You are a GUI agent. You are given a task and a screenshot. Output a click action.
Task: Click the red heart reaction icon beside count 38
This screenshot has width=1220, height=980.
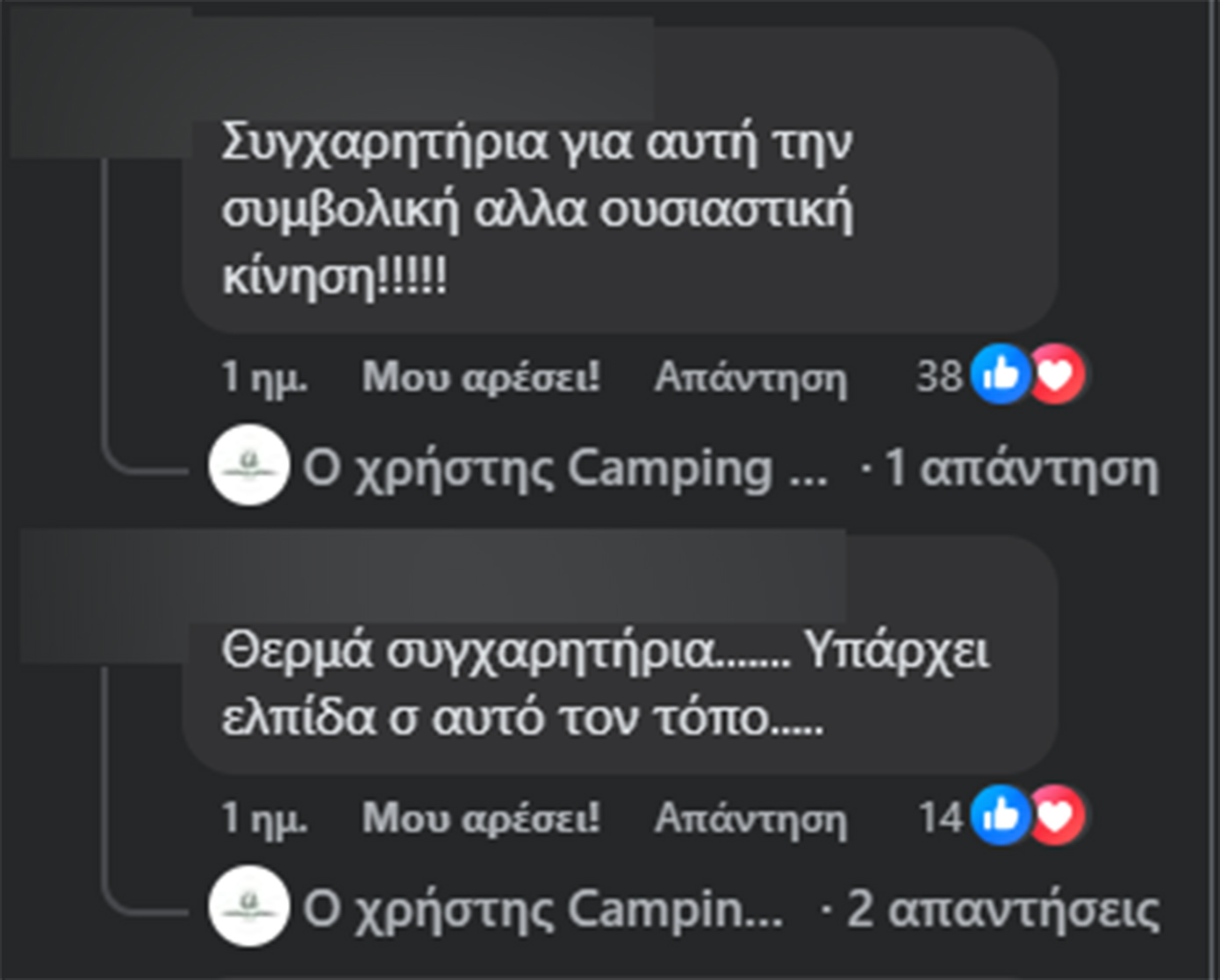[1057, 375]
